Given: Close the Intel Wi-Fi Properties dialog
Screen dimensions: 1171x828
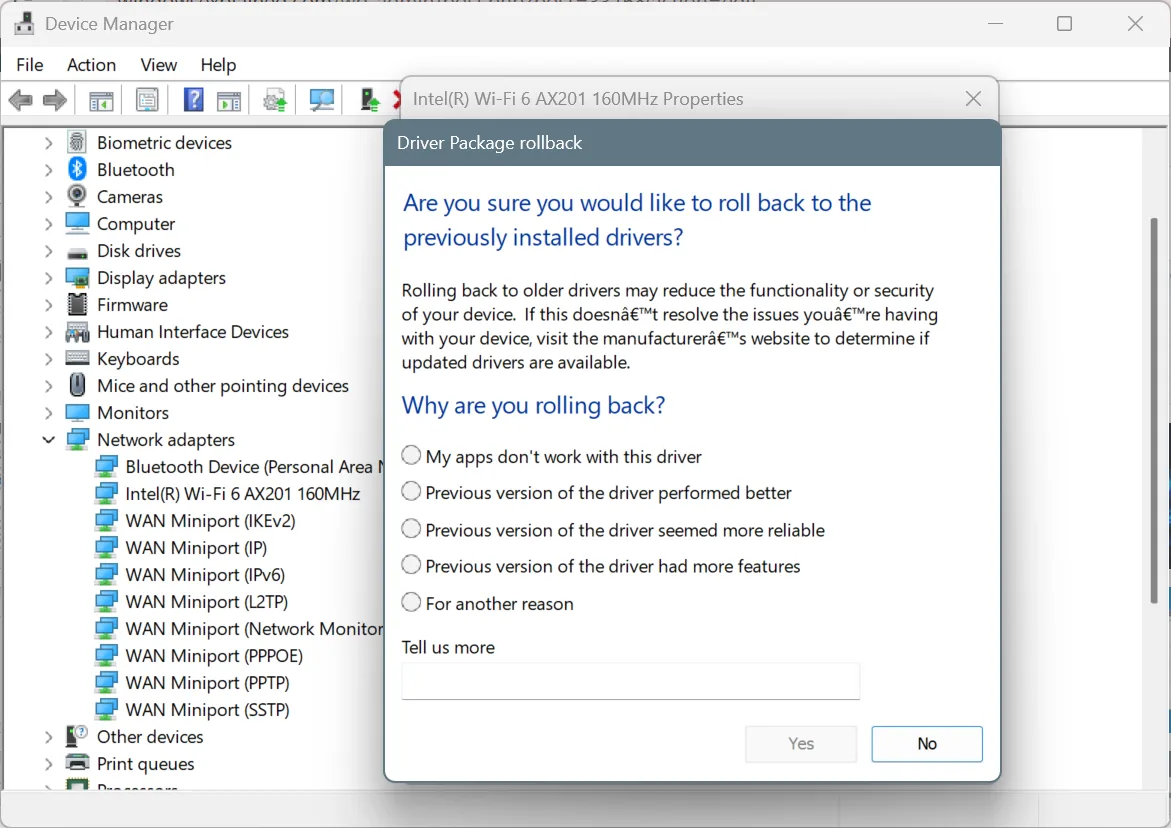Looking at the screenshot, I should [x=973, y=99].
